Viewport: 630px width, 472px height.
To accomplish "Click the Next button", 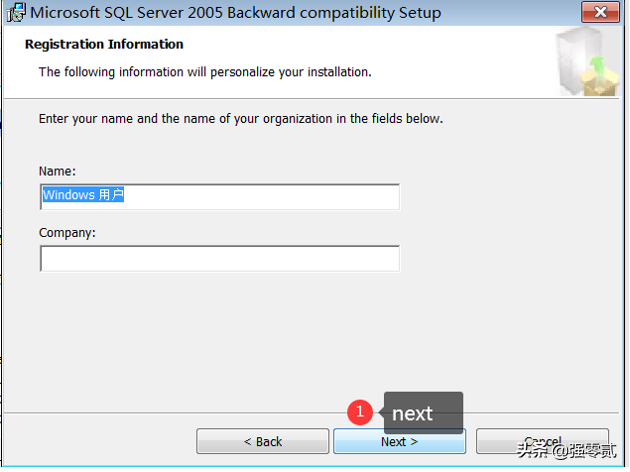I will 399,441.
